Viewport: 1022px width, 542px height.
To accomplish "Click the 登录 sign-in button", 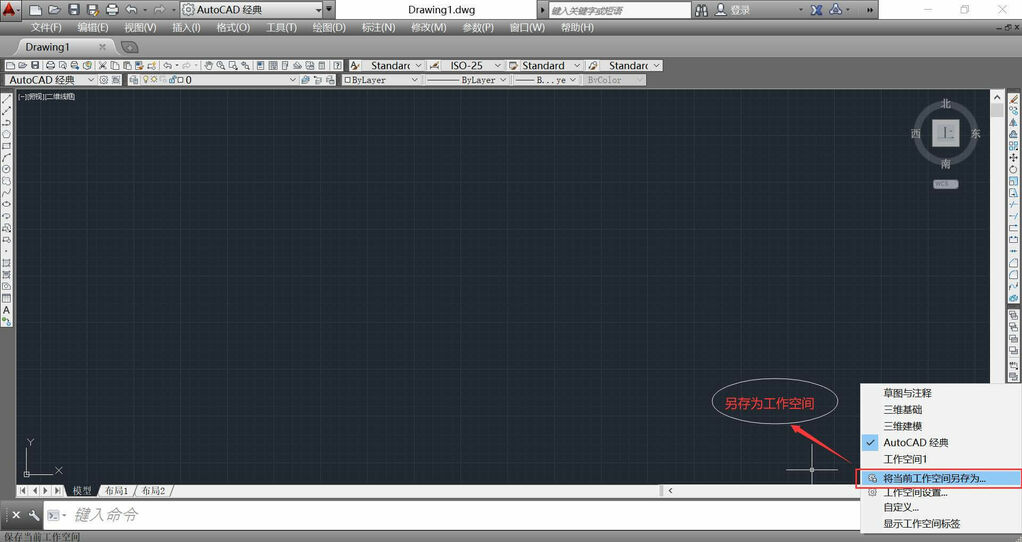I will pyautogui.click(x=740, y=10).
